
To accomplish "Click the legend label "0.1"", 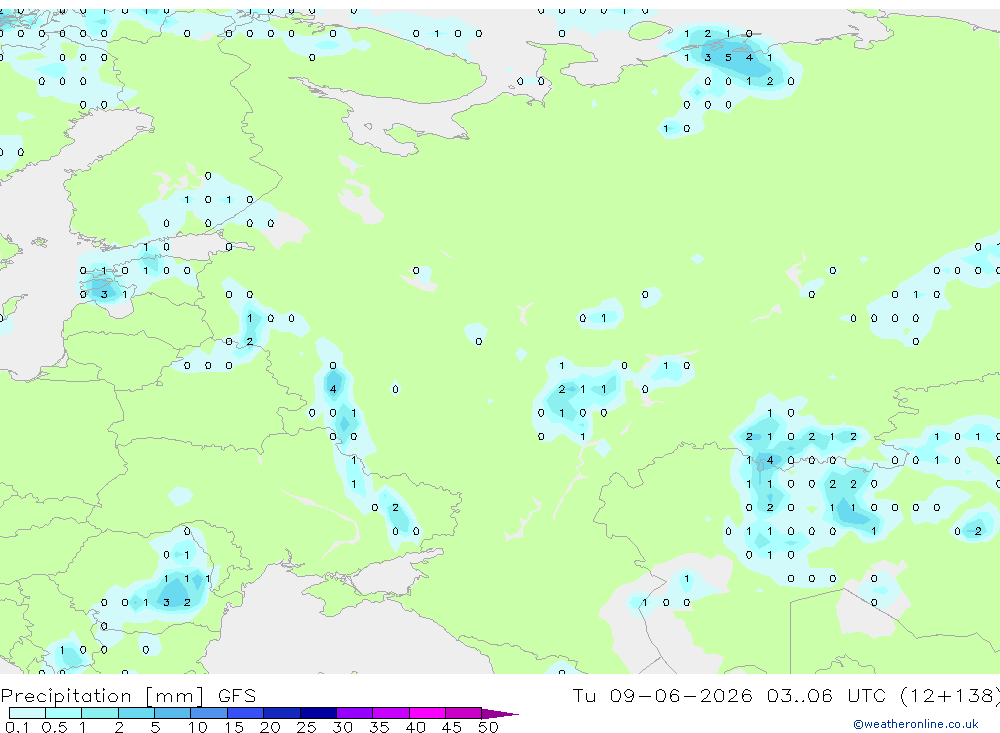I will click(17, 727).
